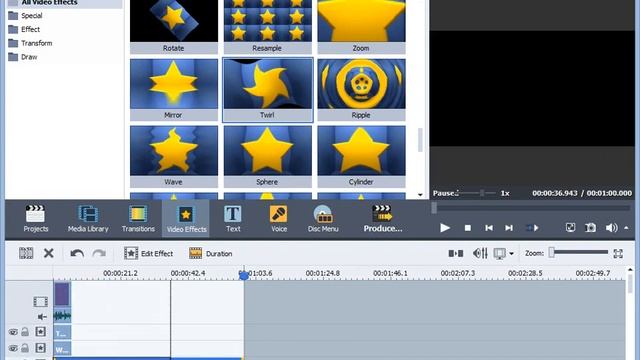The height and width of the screenshot is (360, 640).
Task: Open the audio mixer icon
Action: pyautogui.click(x=480, y=253)
